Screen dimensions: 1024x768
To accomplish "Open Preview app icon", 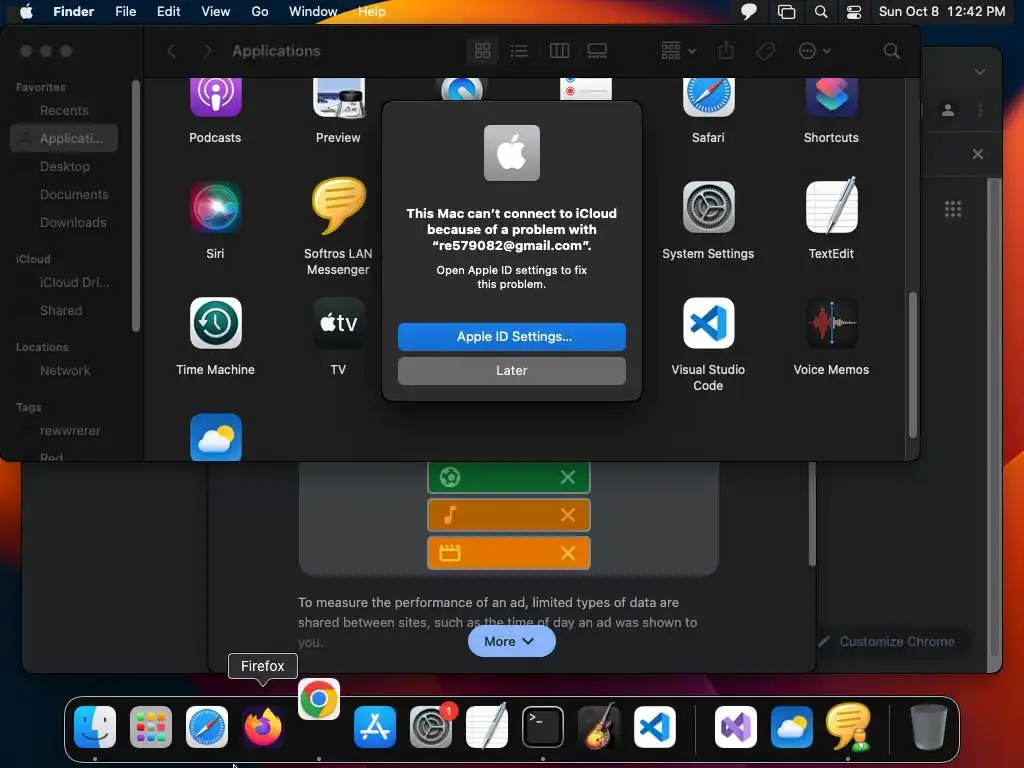I will click(338, 97).
